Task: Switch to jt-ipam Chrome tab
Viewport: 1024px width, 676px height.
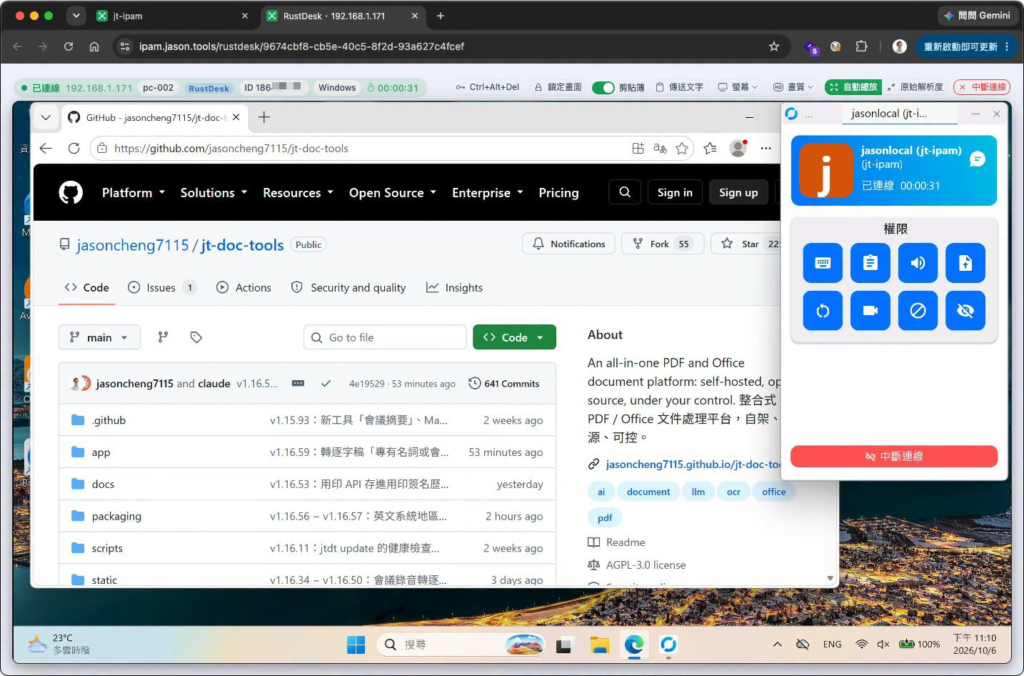Action: pos(172,16)
